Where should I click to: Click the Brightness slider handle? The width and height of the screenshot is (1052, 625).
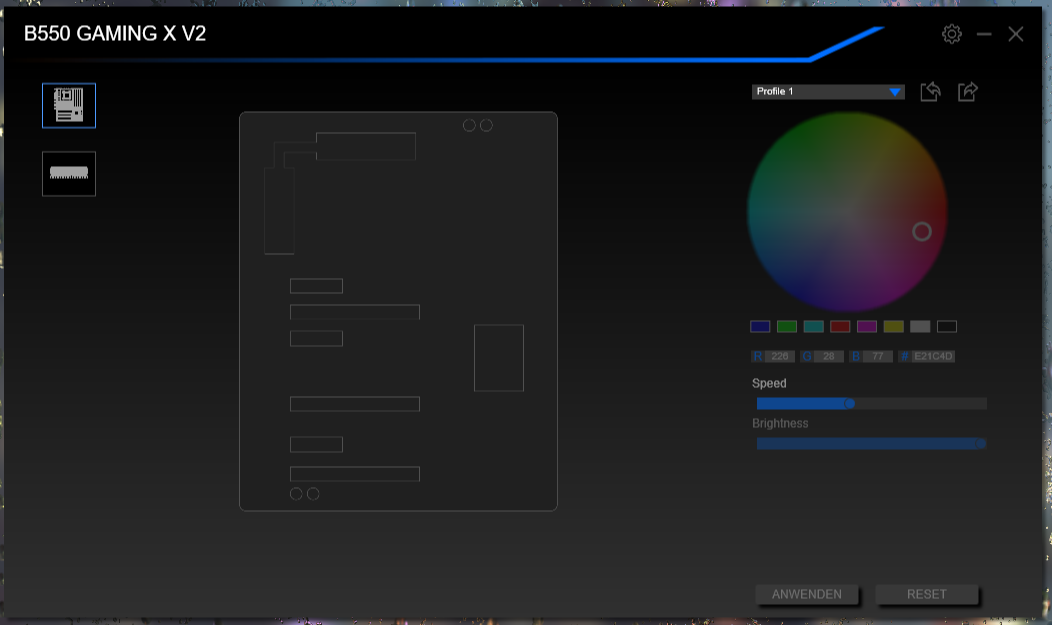click(980, 443)
